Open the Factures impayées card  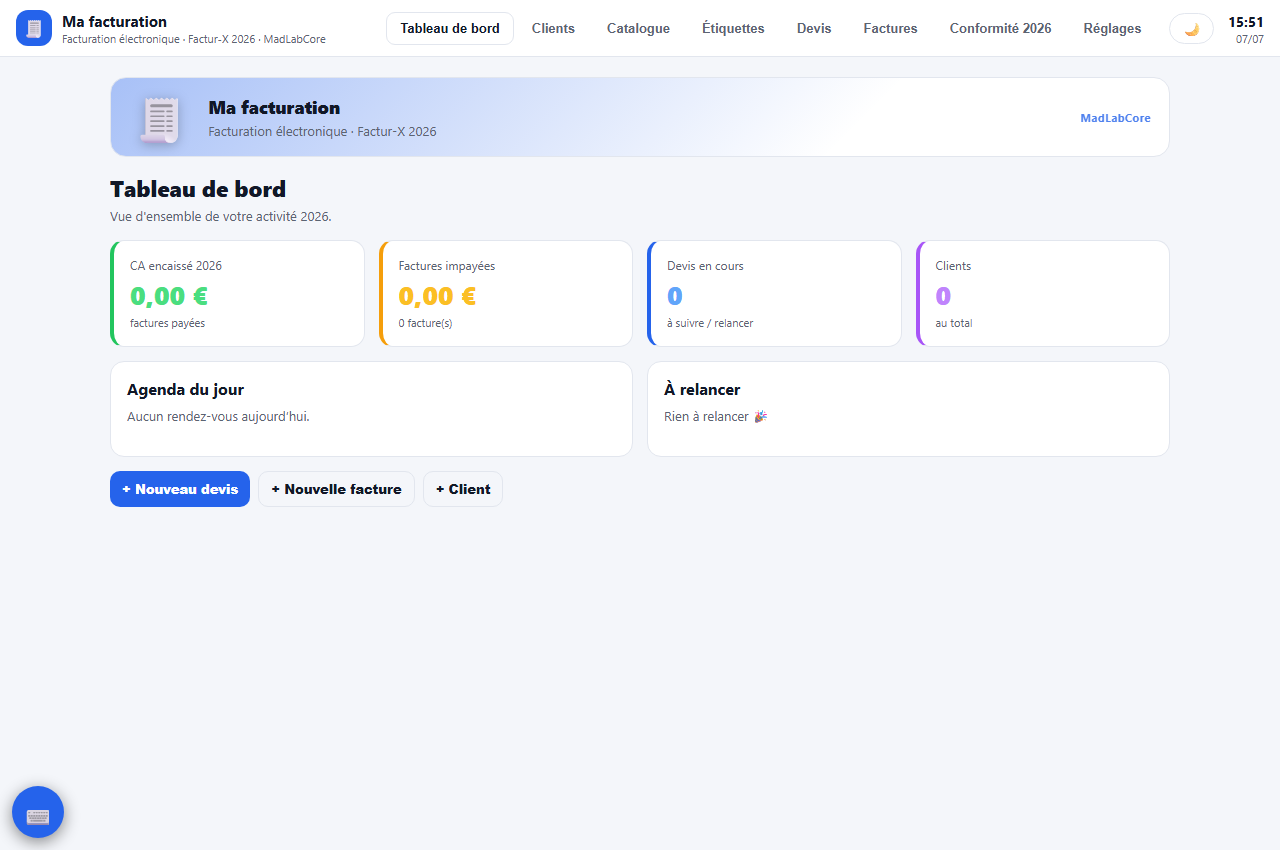point(506,293)
